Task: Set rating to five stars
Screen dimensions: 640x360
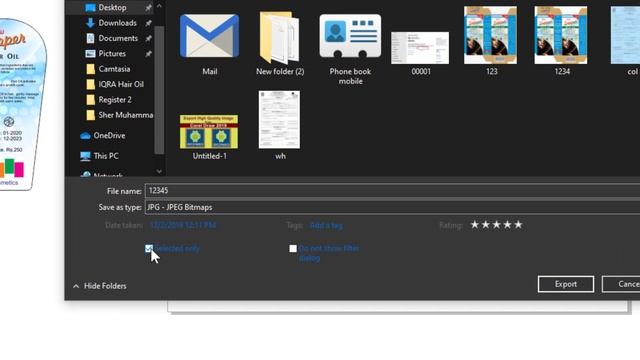Action: click(x=518, y=225)
